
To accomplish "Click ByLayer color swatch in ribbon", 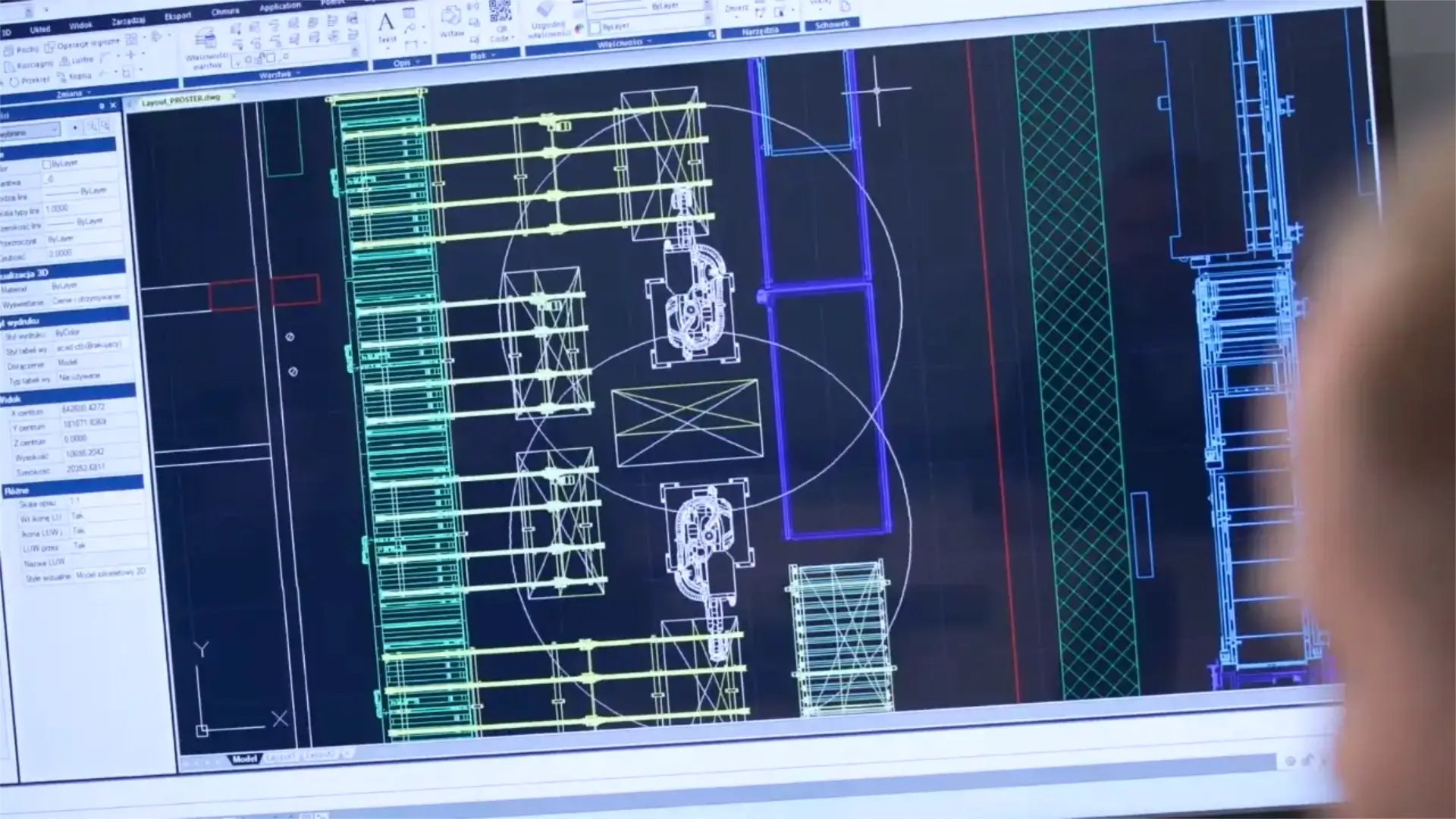I will pos(595,28).
